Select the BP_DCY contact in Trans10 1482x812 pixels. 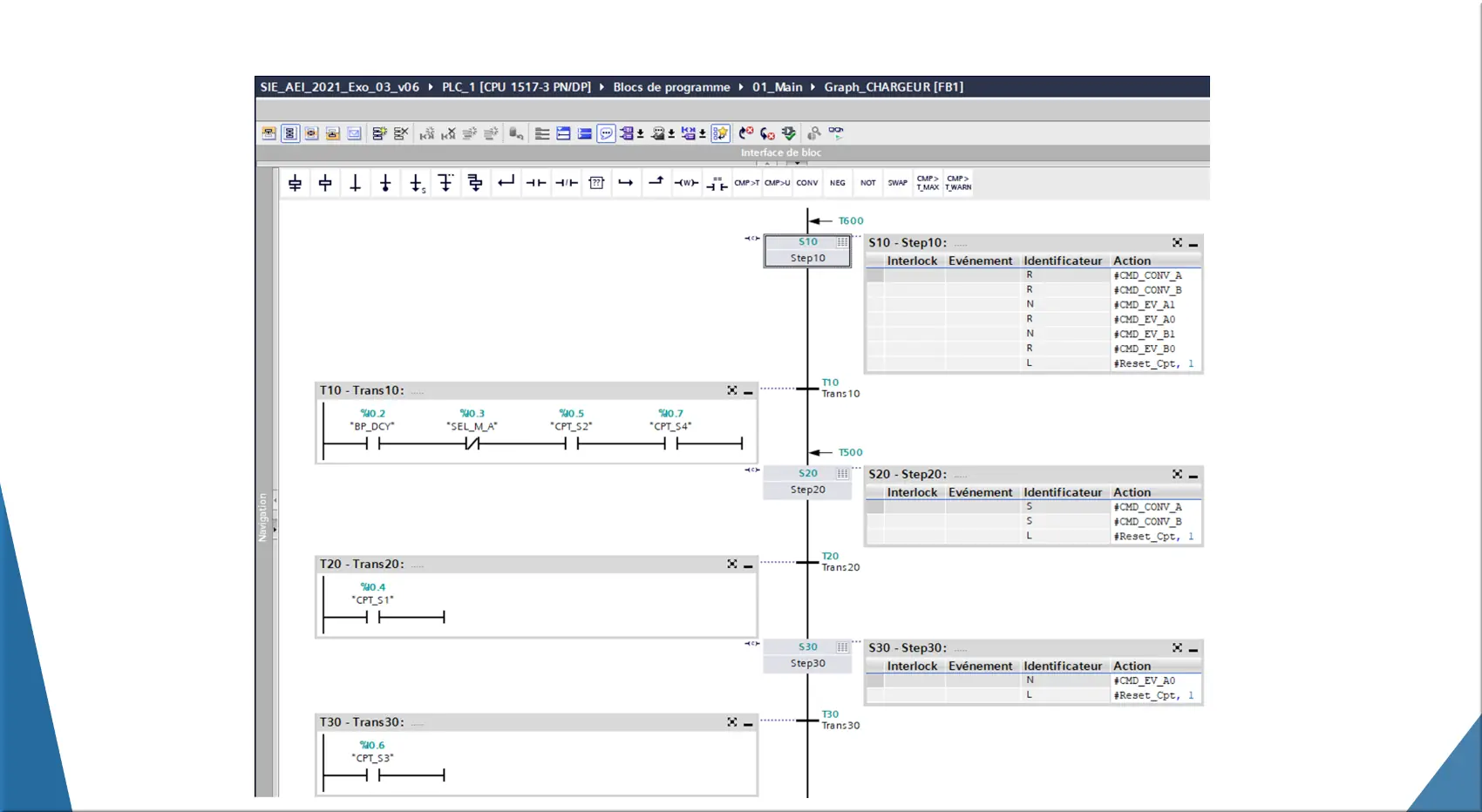(372, 443)
